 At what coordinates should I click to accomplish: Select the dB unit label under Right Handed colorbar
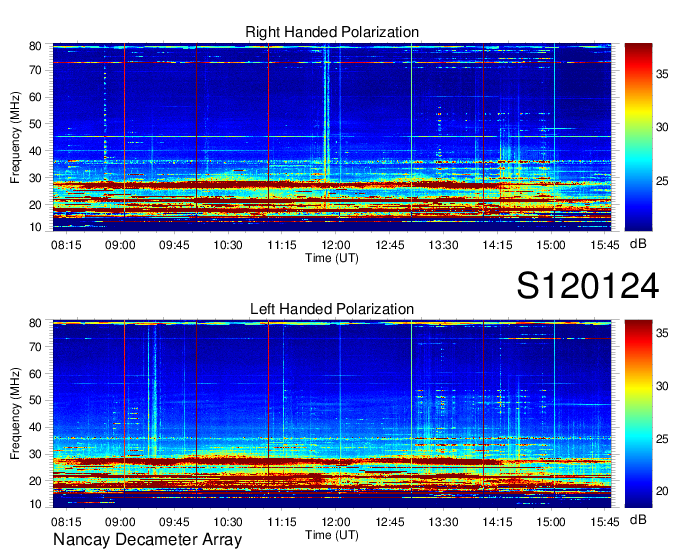tap(638, 244)
